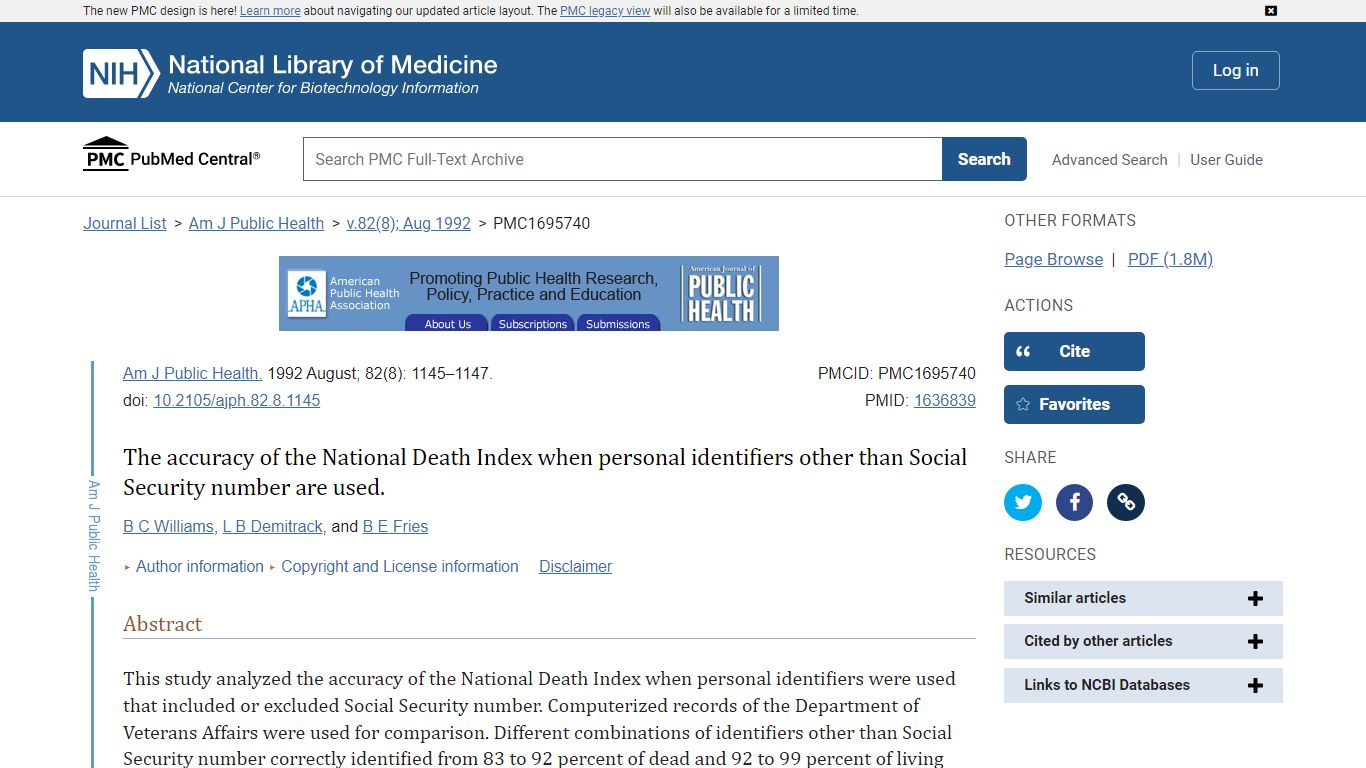
Task: Click the Abstract heading
Action: 162,624
